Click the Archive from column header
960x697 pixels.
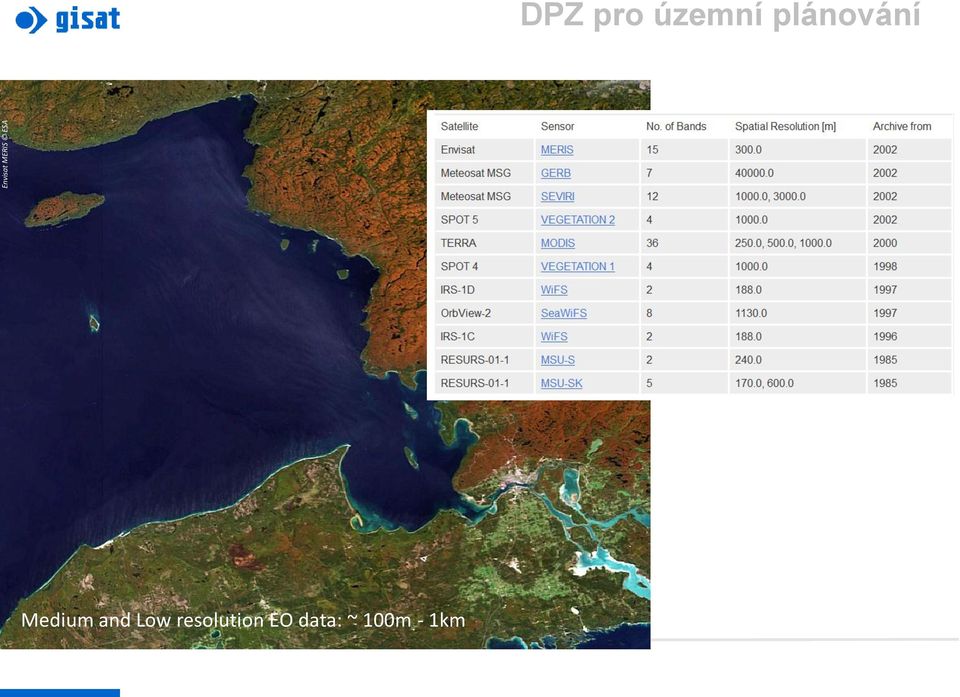point(902,126)
